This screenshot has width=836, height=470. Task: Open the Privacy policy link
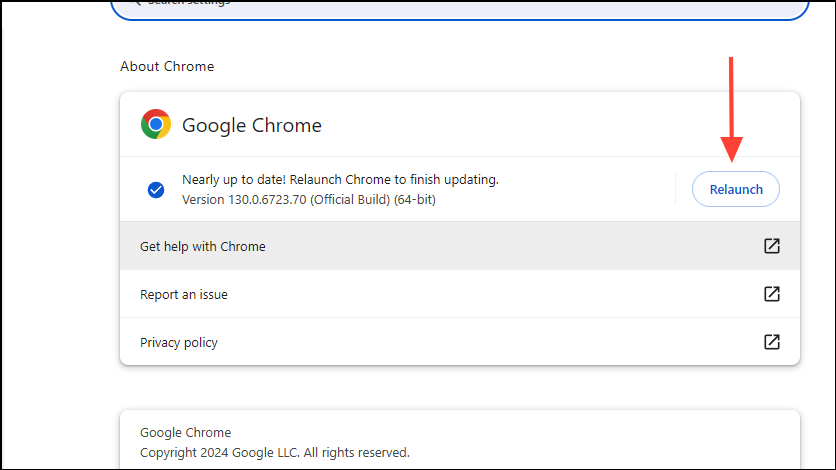click(179, 342)
